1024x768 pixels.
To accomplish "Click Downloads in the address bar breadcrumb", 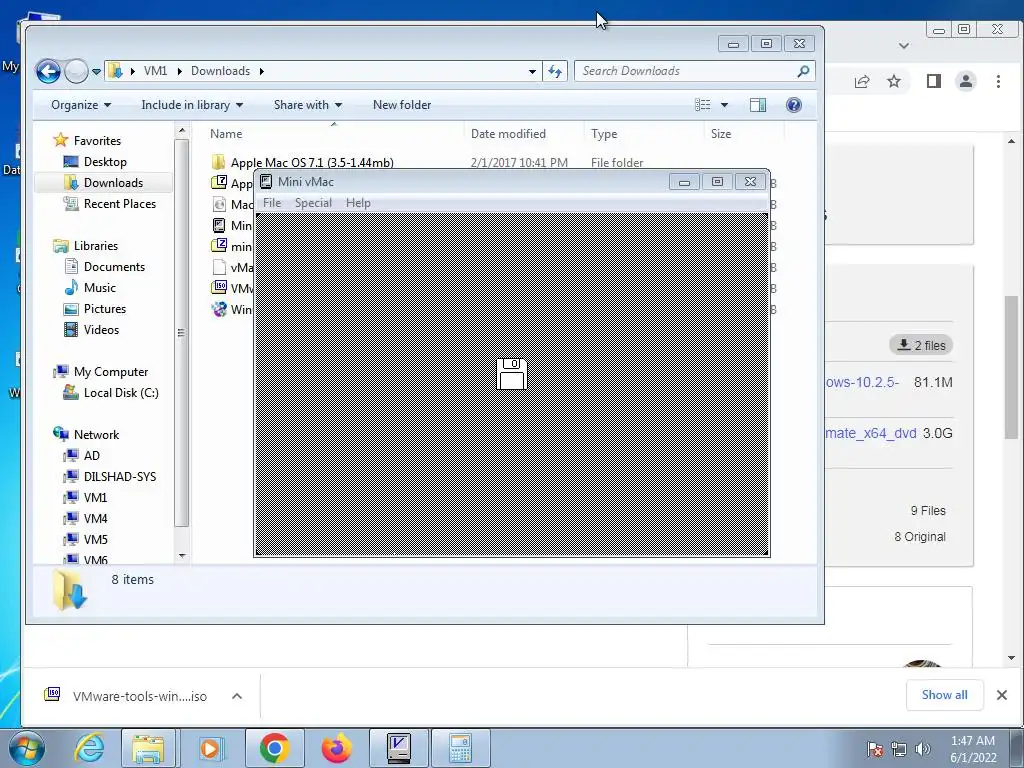I will 220,71.
